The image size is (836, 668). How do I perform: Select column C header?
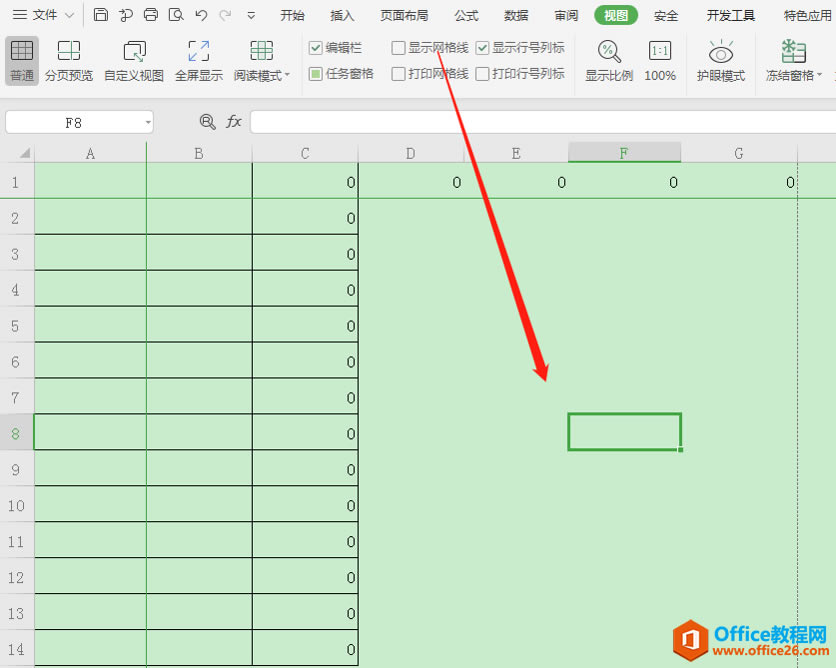pyautogui.click(x=305, y=154)
